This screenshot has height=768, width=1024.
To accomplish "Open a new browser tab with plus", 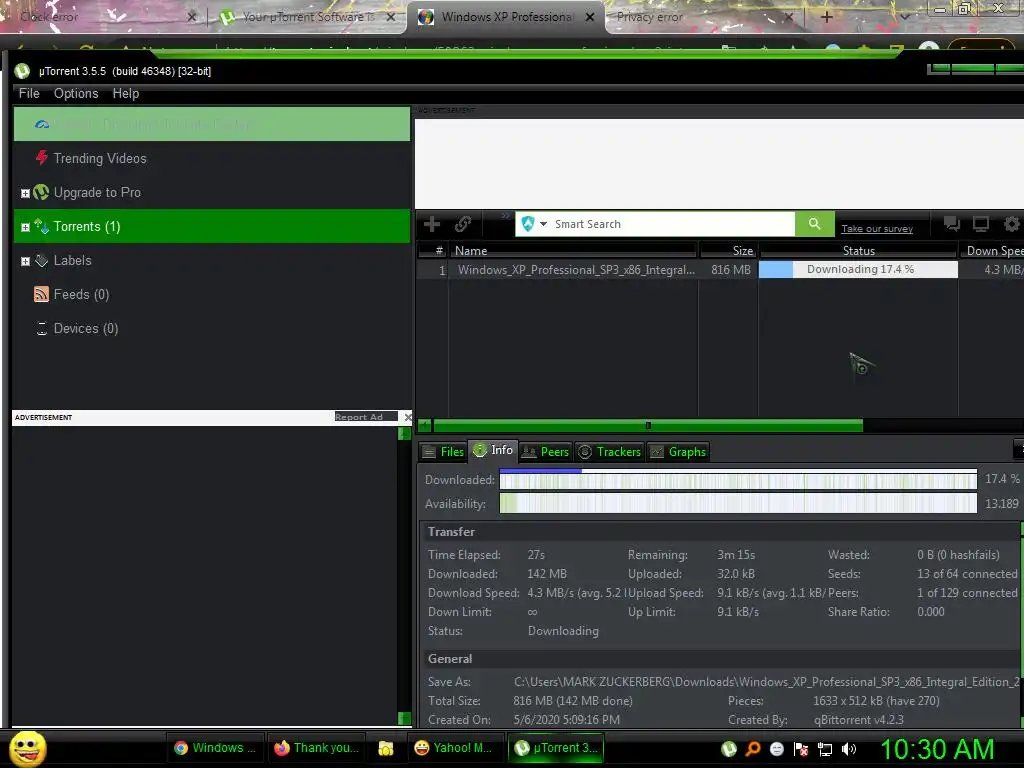I will click(826, 17).
